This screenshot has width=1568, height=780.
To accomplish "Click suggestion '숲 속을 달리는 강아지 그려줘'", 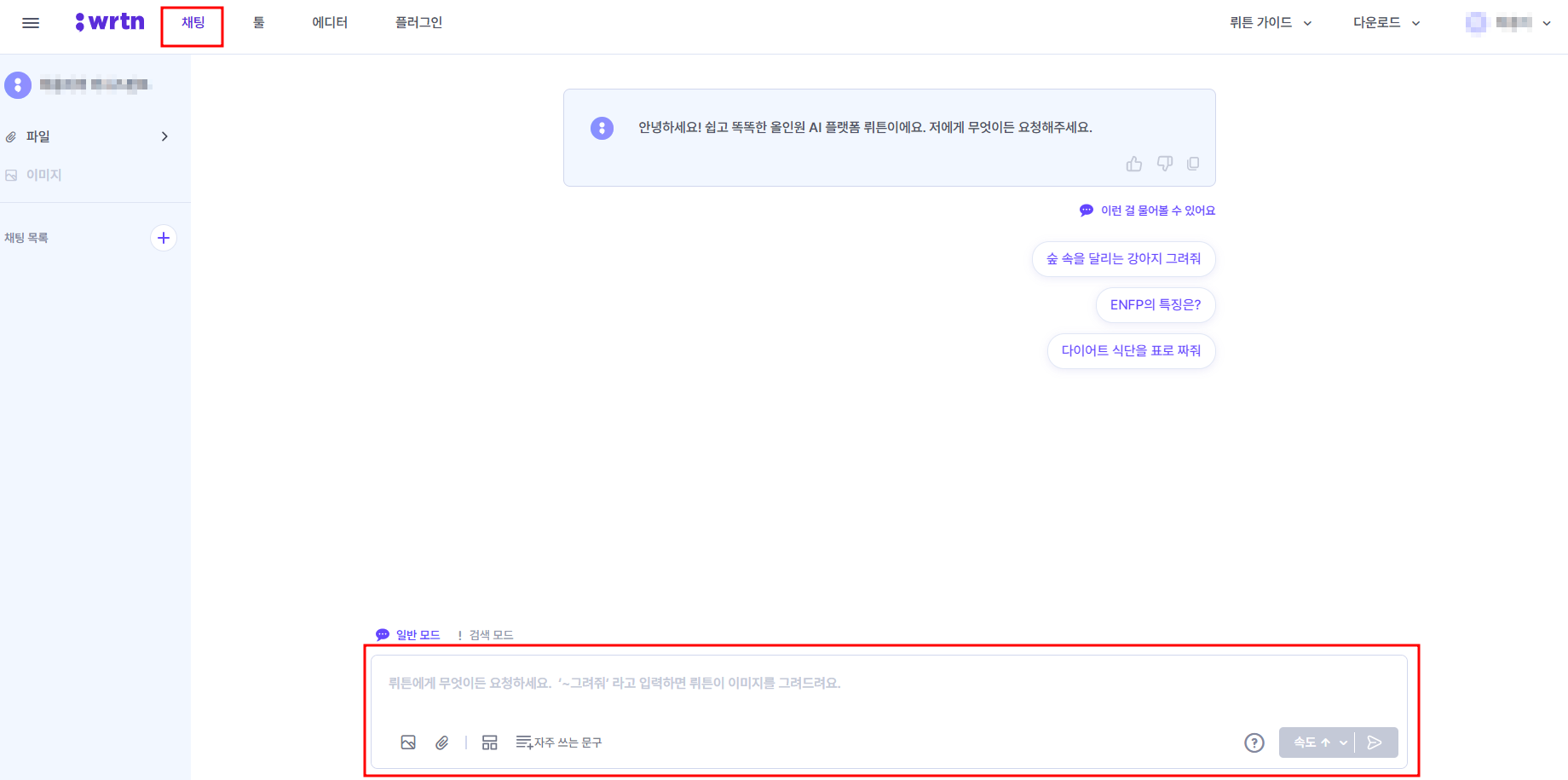I will pyautogui.click(x=1123, y=258).
